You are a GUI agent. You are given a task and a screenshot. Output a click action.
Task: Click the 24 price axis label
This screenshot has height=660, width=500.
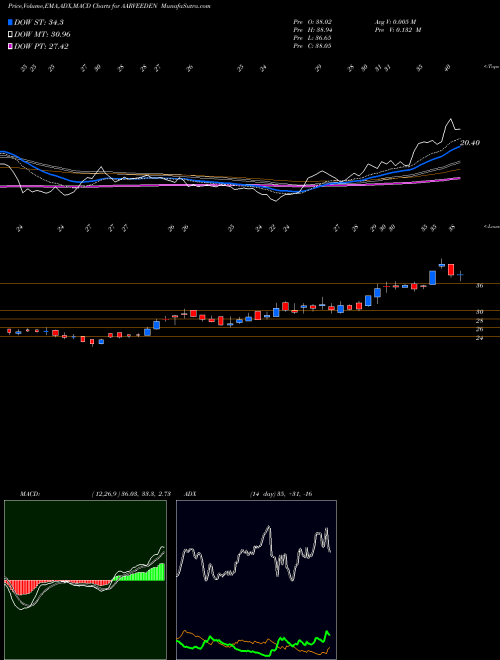click(479, 338)
